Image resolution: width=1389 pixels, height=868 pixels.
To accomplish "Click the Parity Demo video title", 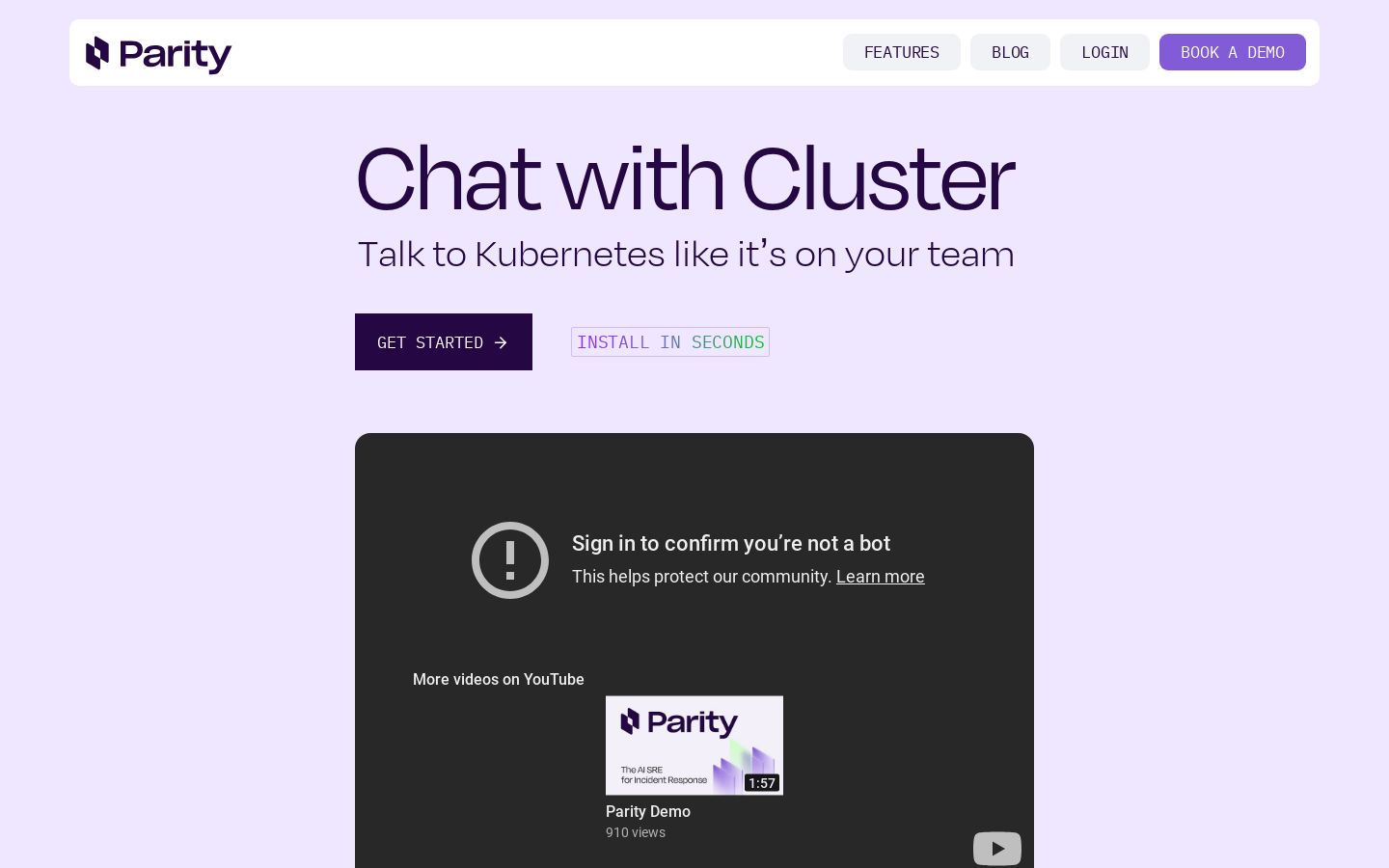I will tap(648, 812).
